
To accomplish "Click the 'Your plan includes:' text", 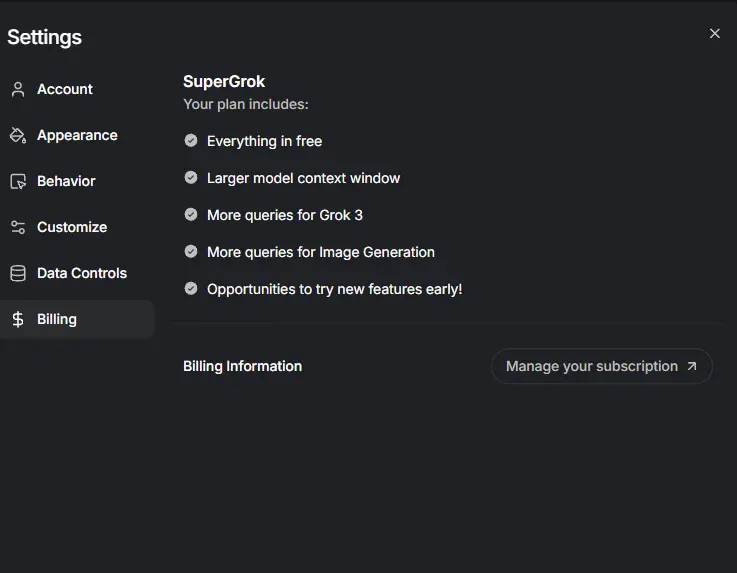I will tap(246, 104).
